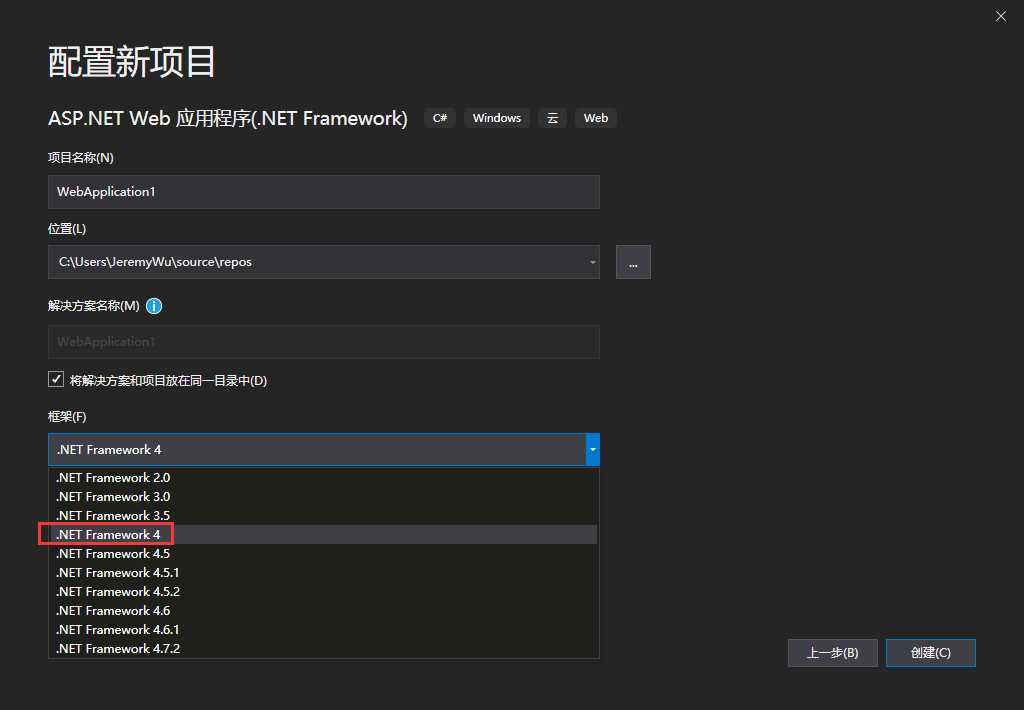Click the Web project type tag
Viewport: 1024px width, 710px height.
click(x=596, y=118)
